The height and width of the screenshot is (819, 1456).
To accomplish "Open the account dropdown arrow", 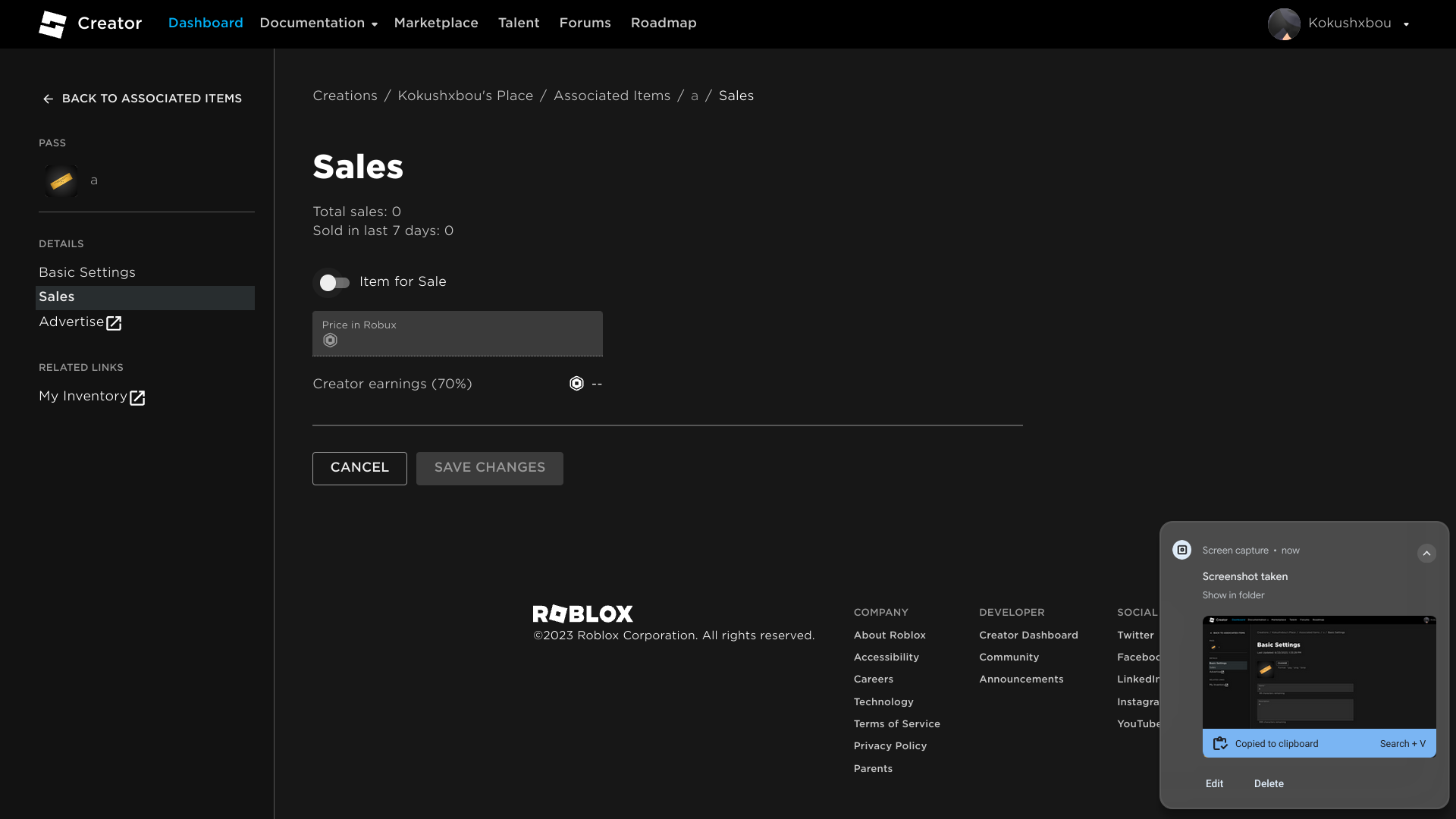I will (x=1406, y=24).
